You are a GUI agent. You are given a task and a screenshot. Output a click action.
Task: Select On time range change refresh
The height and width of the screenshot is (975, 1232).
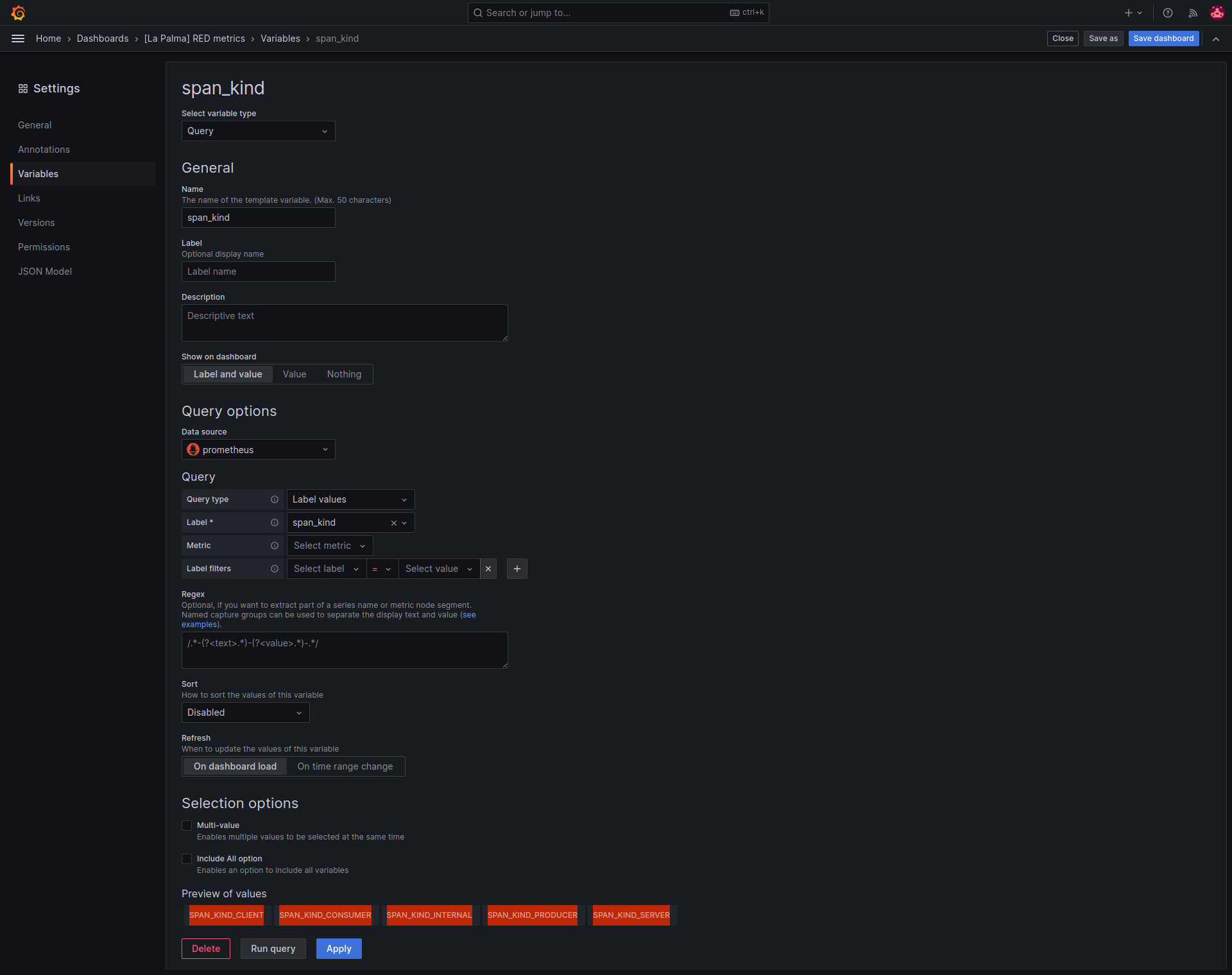pyautogui.click(x=345, y=766)
